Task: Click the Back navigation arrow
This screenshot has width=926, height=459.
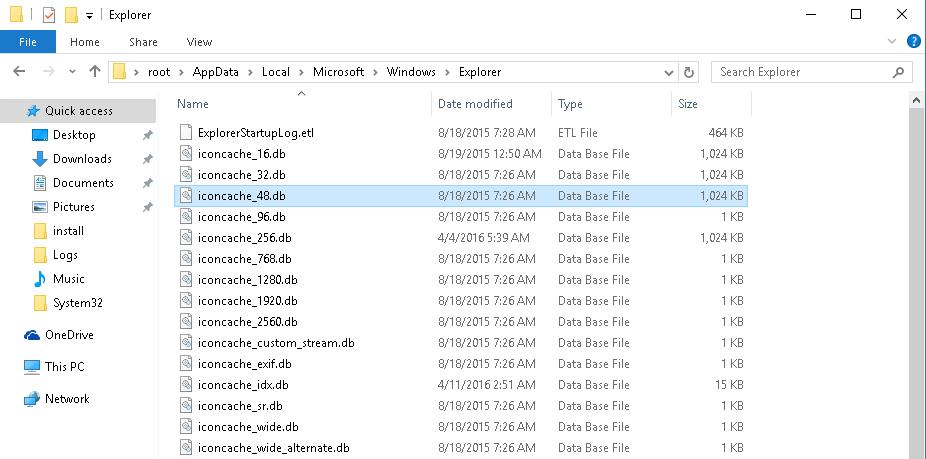Action: click(x=21, y=72)
